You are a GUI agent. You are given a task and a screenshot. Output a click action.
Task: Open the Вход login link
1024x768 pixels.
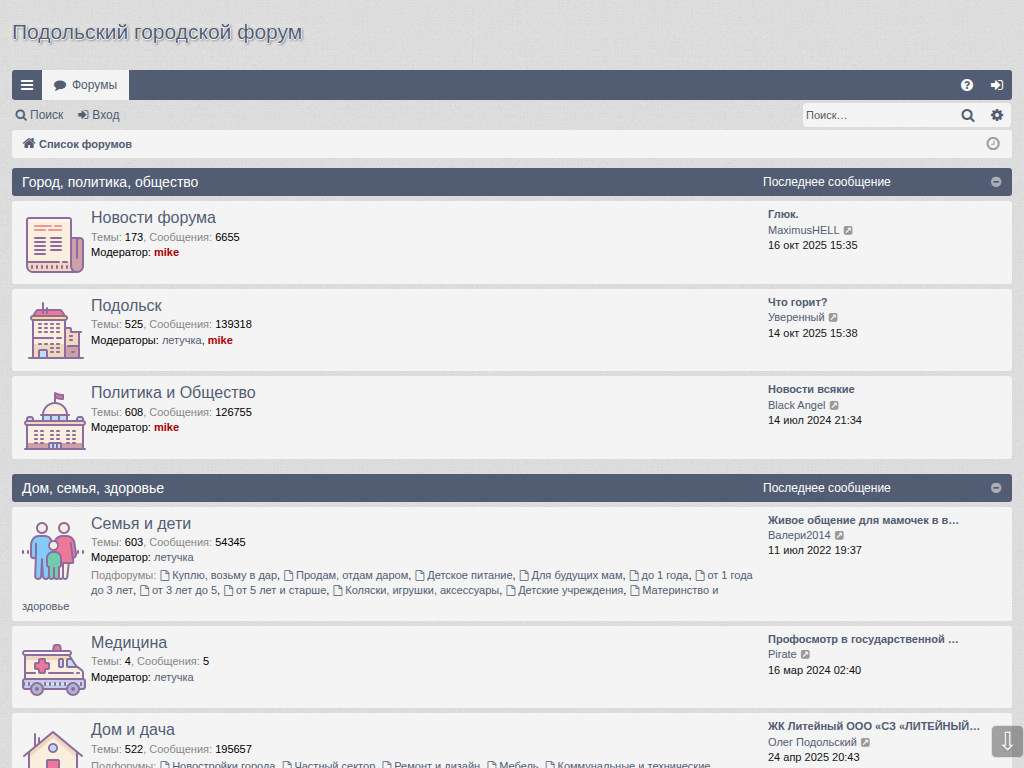pyautogui.click(x=99, y=115)
